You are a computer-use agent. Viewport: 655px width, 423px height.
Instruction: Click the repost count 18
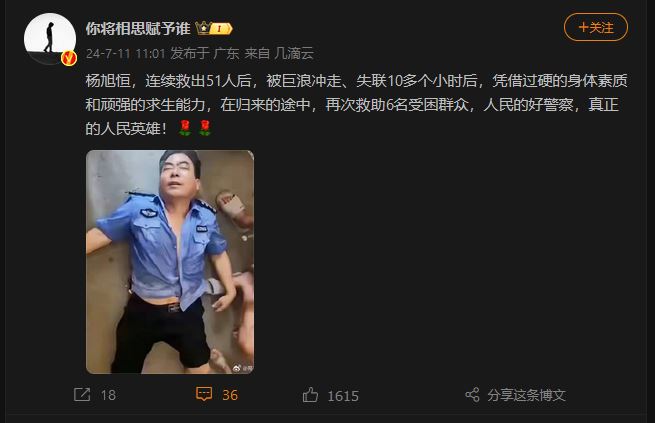coord(108,395)
